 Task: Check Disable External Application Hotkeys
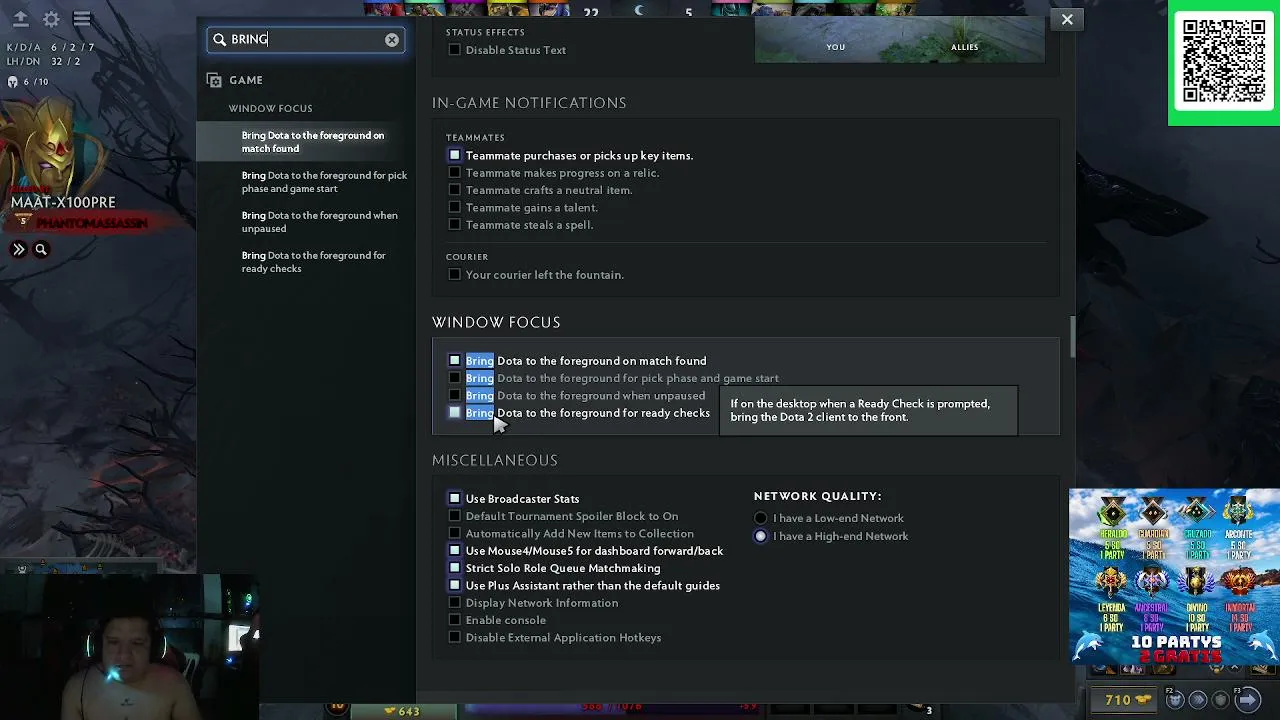pos(455,638)
